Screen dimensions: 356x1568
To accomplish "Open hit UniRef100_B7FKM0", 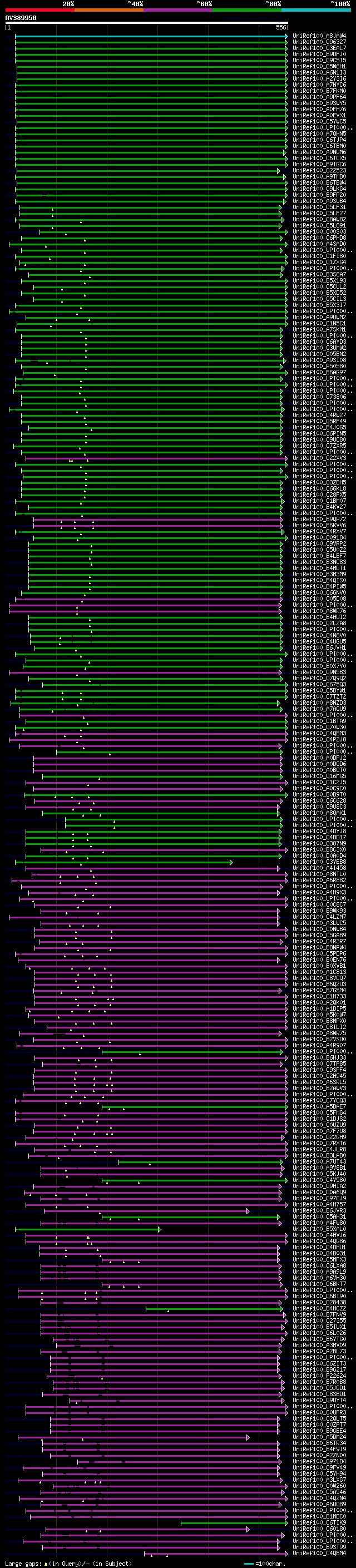I will (x=319, y=91).
